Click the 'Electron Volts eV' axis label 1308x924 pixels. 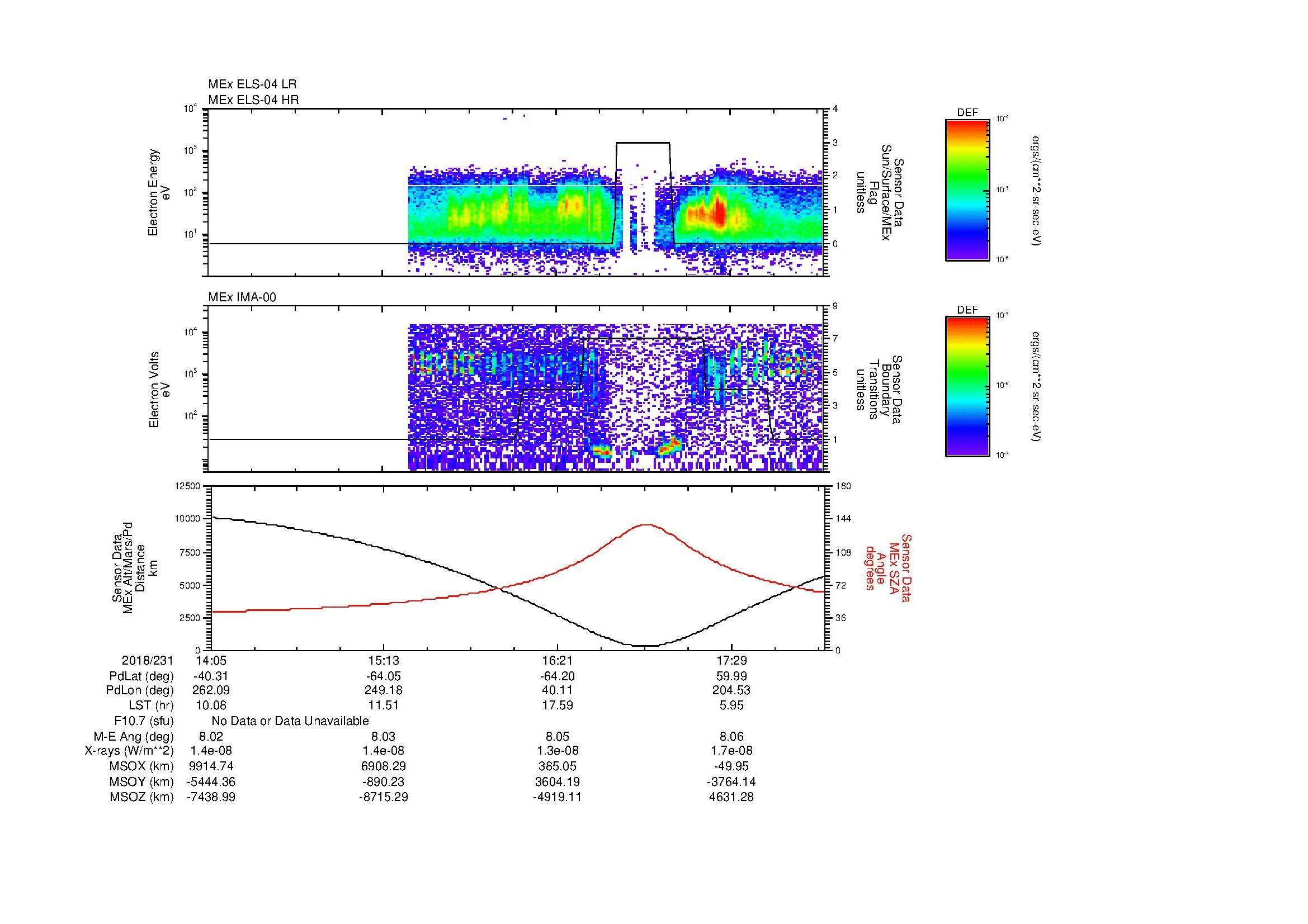point(160,390)
